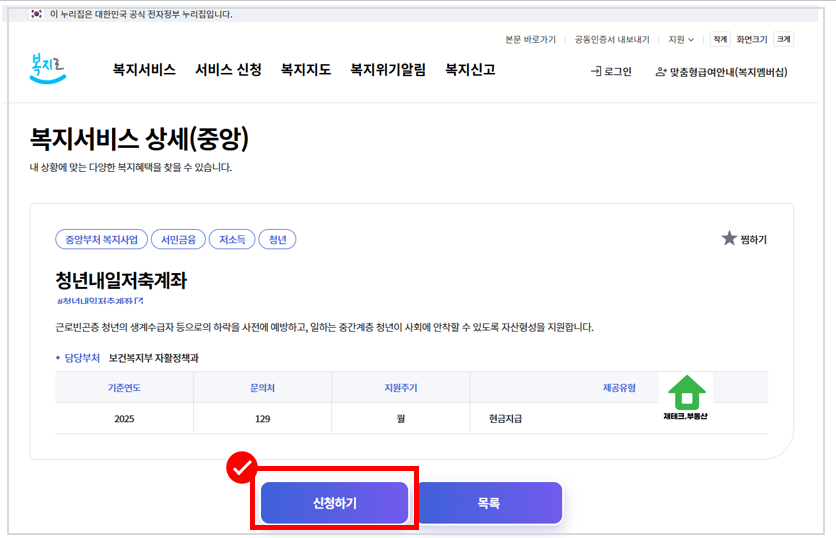Image resolution: width=836 pixels, height=538 pixels.
Task: Open the #청년내일저축계좌 hashtag link
Action: [100, 301]
